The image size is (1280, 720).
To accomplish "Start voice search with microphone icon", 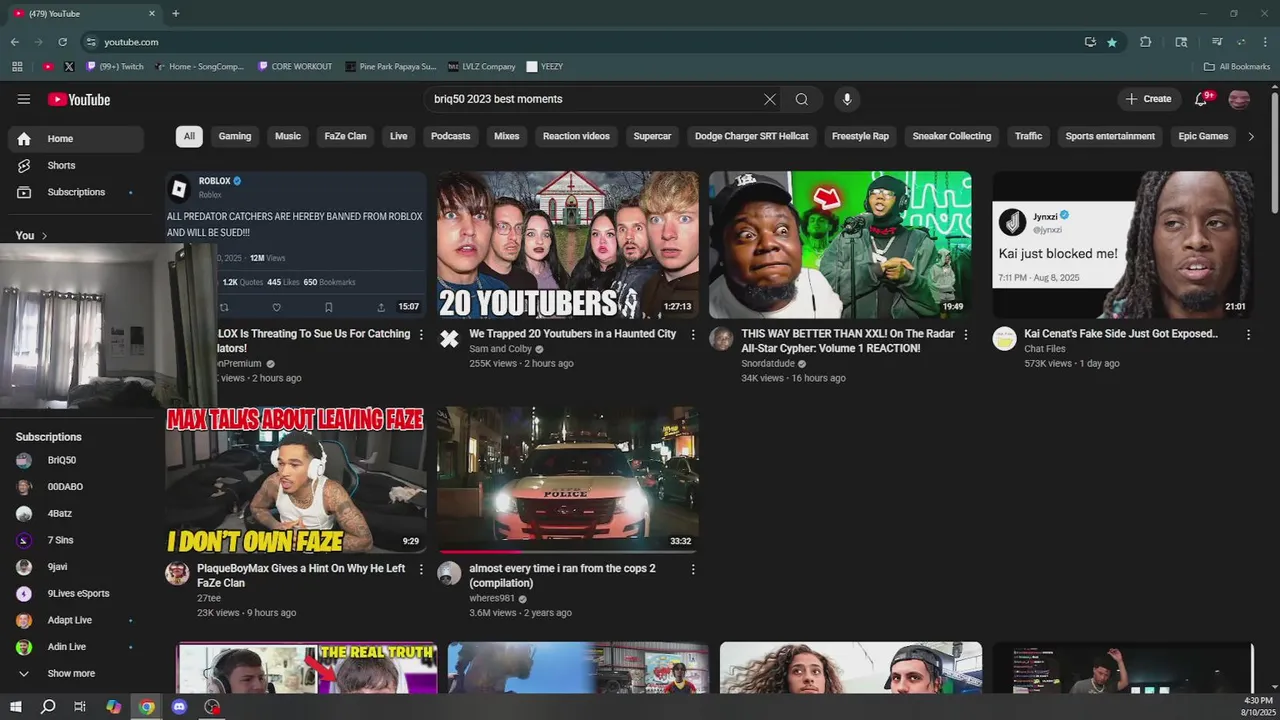I will 847,99.
